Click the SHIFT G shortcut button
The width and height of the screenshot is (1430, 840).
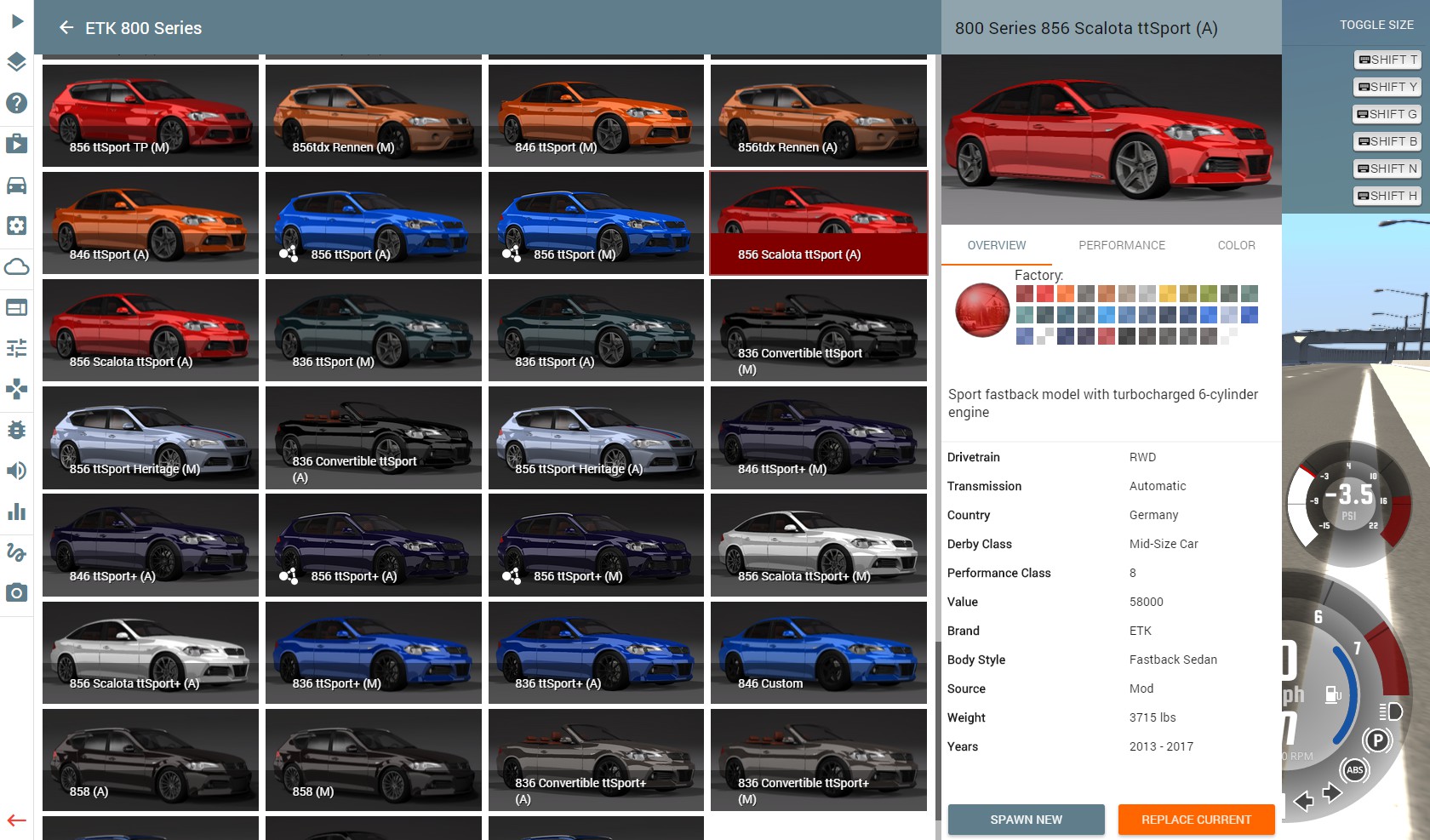(1387, 114)
